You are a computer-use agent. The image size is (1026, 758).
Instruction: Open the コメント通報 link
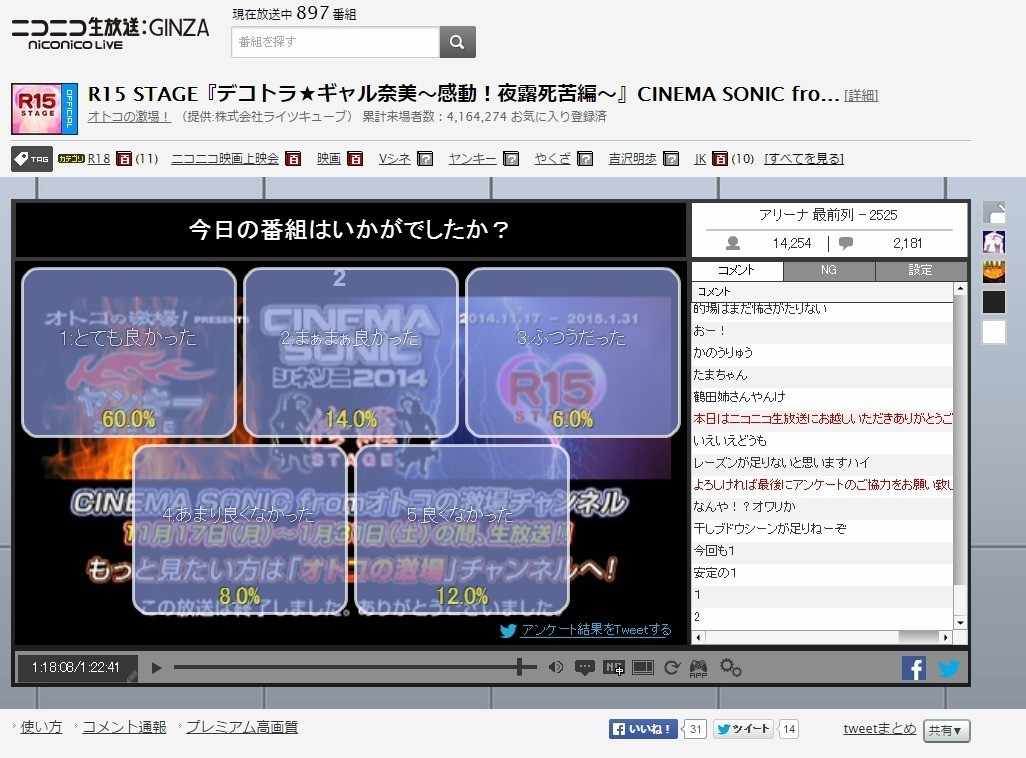(124, 727)
